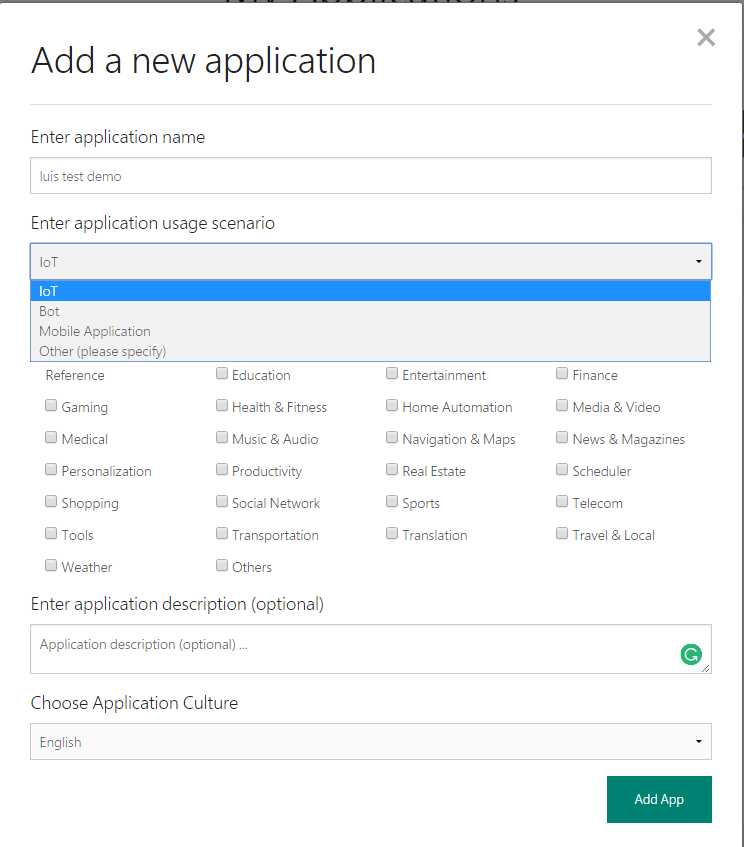Enable the Tools checkbox
744x847 pixels.
click(x=51, y=533)
